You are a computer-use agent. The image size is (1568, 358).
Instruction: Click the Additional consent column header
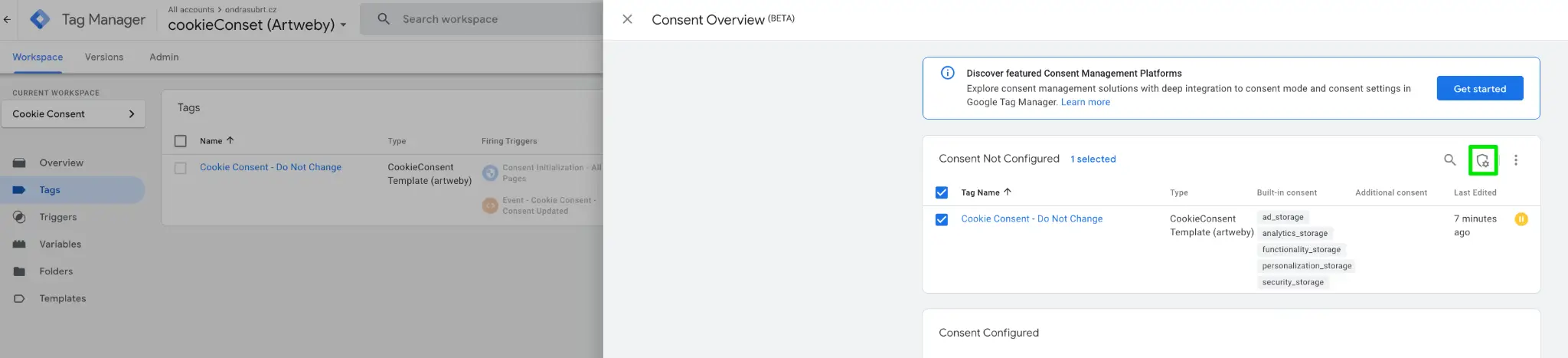click(x=1390, y=192)
